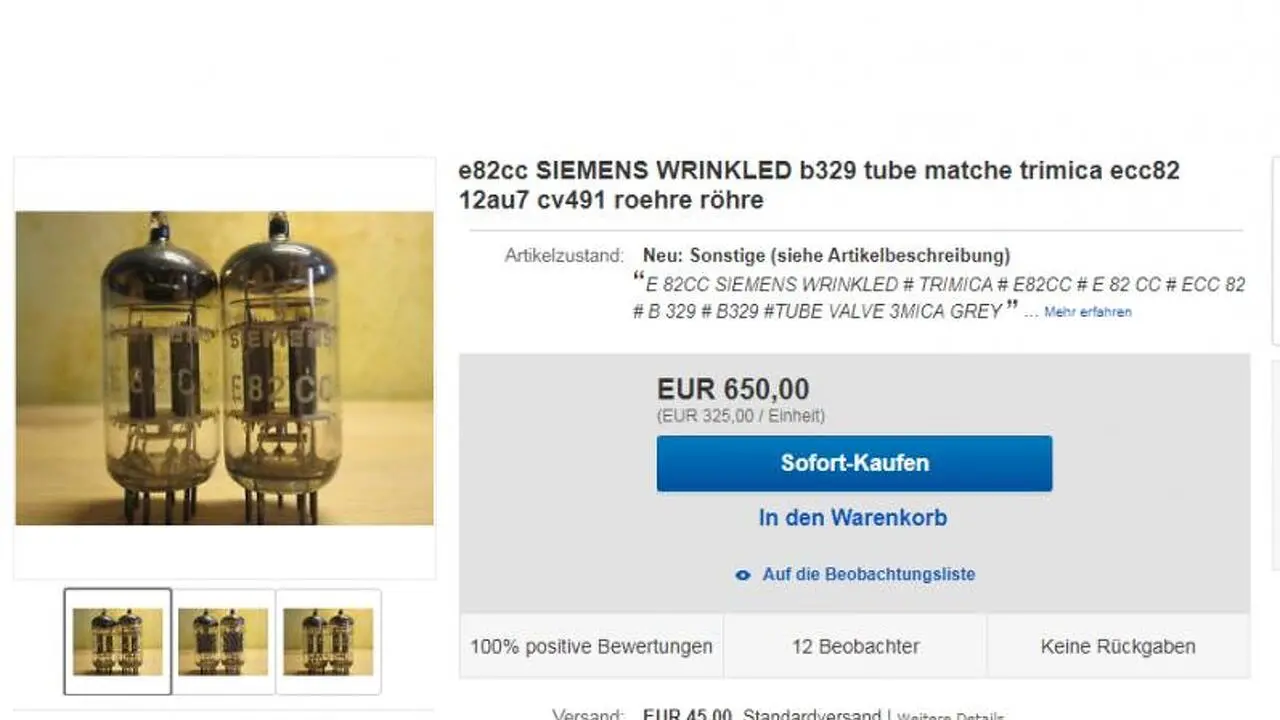Add item via In den Warenkorb

(x=853, y=518)
